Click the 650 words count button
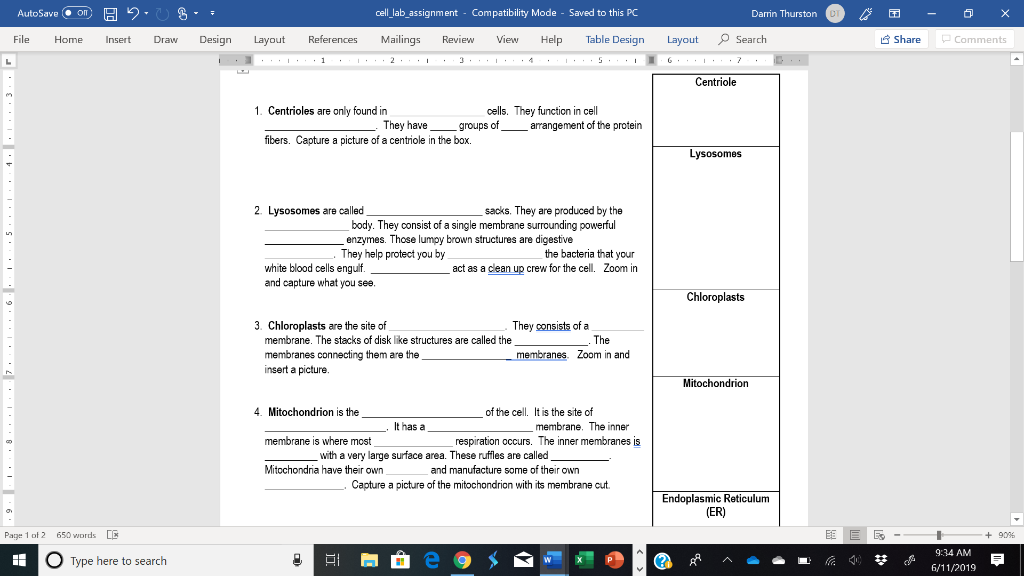1024x576 pixels. click(77, 533)
